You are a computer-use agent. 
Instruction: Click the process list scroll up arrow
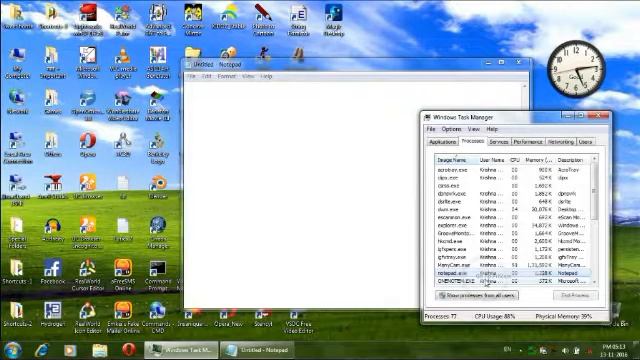point(594,159)
